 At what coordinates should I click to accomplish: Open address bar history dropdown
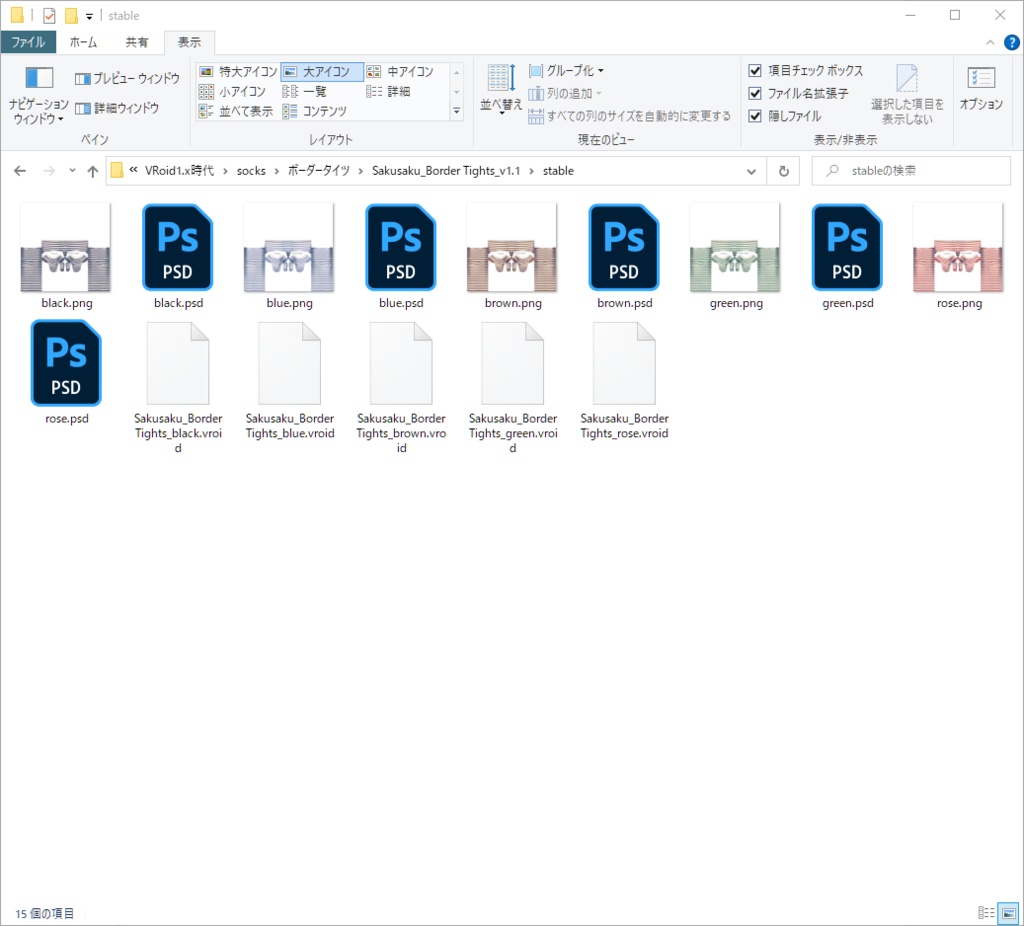click(x=751, y=171)
